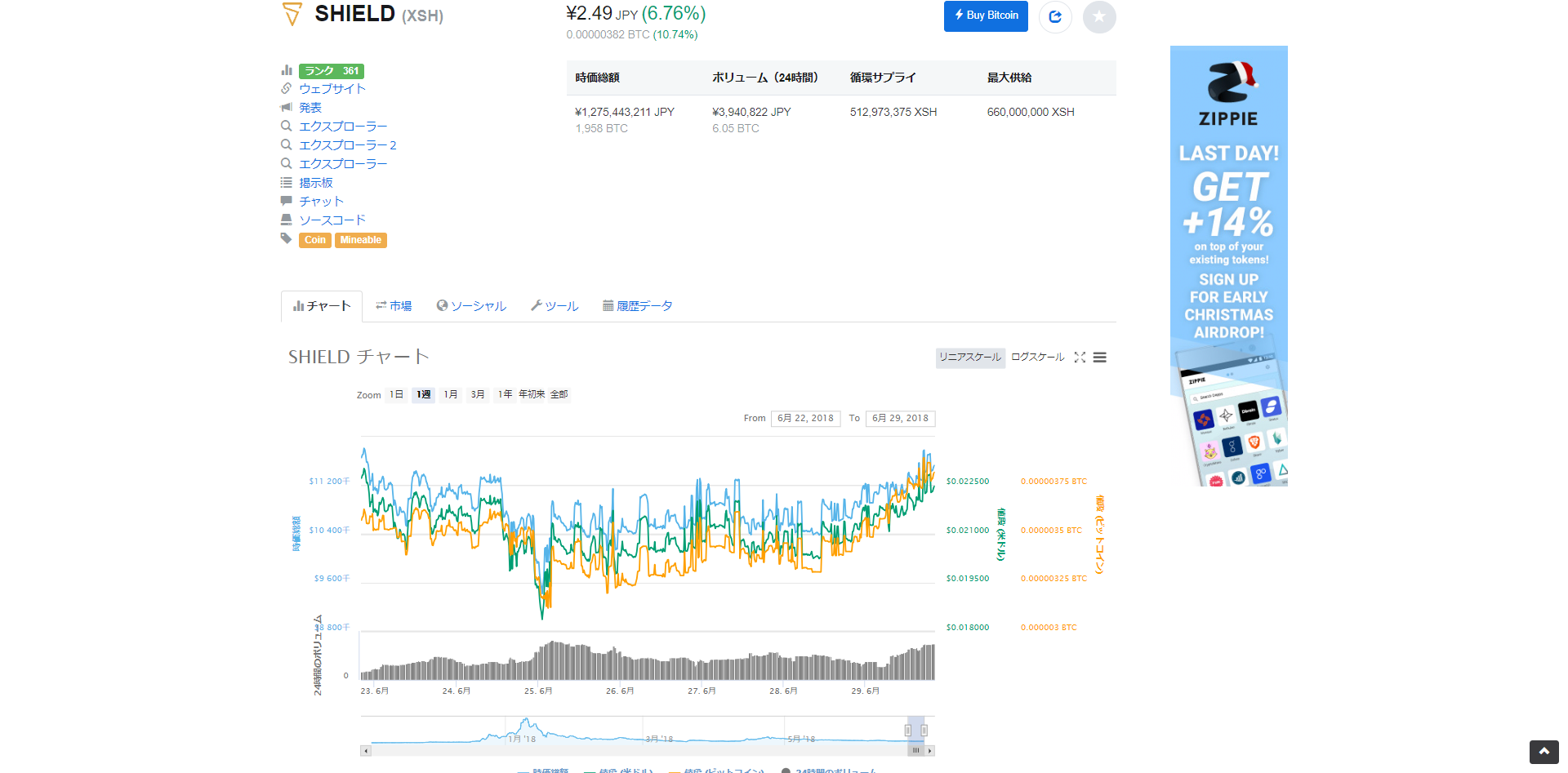Open the From date field
This screenshot has width=1568, height=773.
[x=805, y=419]
